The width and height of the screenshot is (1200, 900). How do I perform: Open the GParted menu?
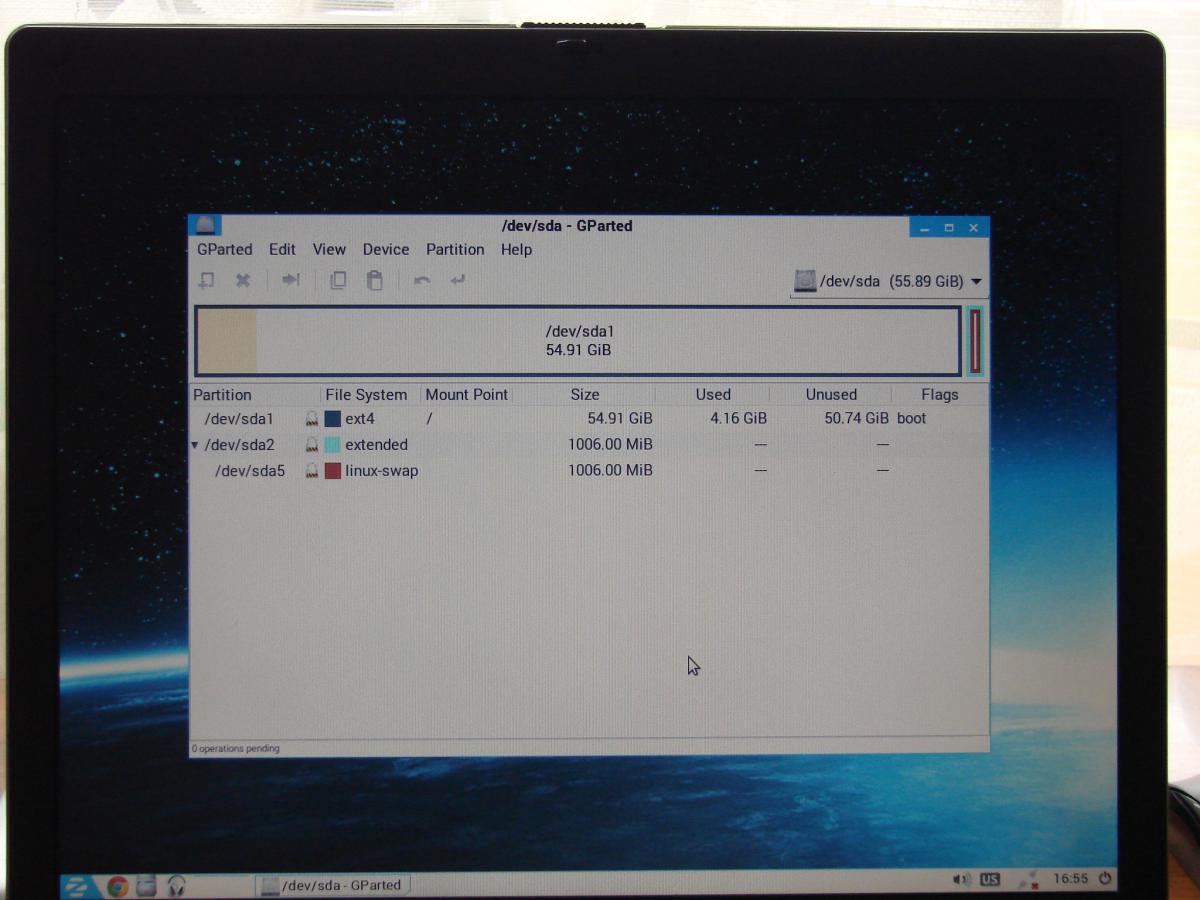(x=225, y=250)
